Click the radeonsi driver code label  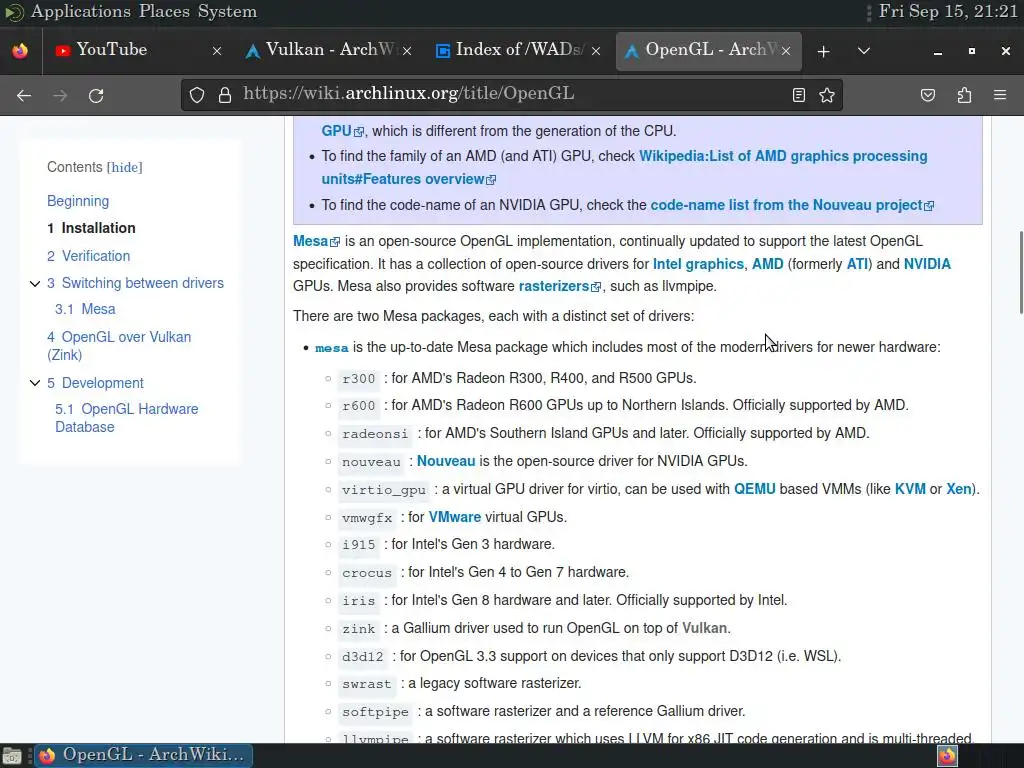(375, 434)
